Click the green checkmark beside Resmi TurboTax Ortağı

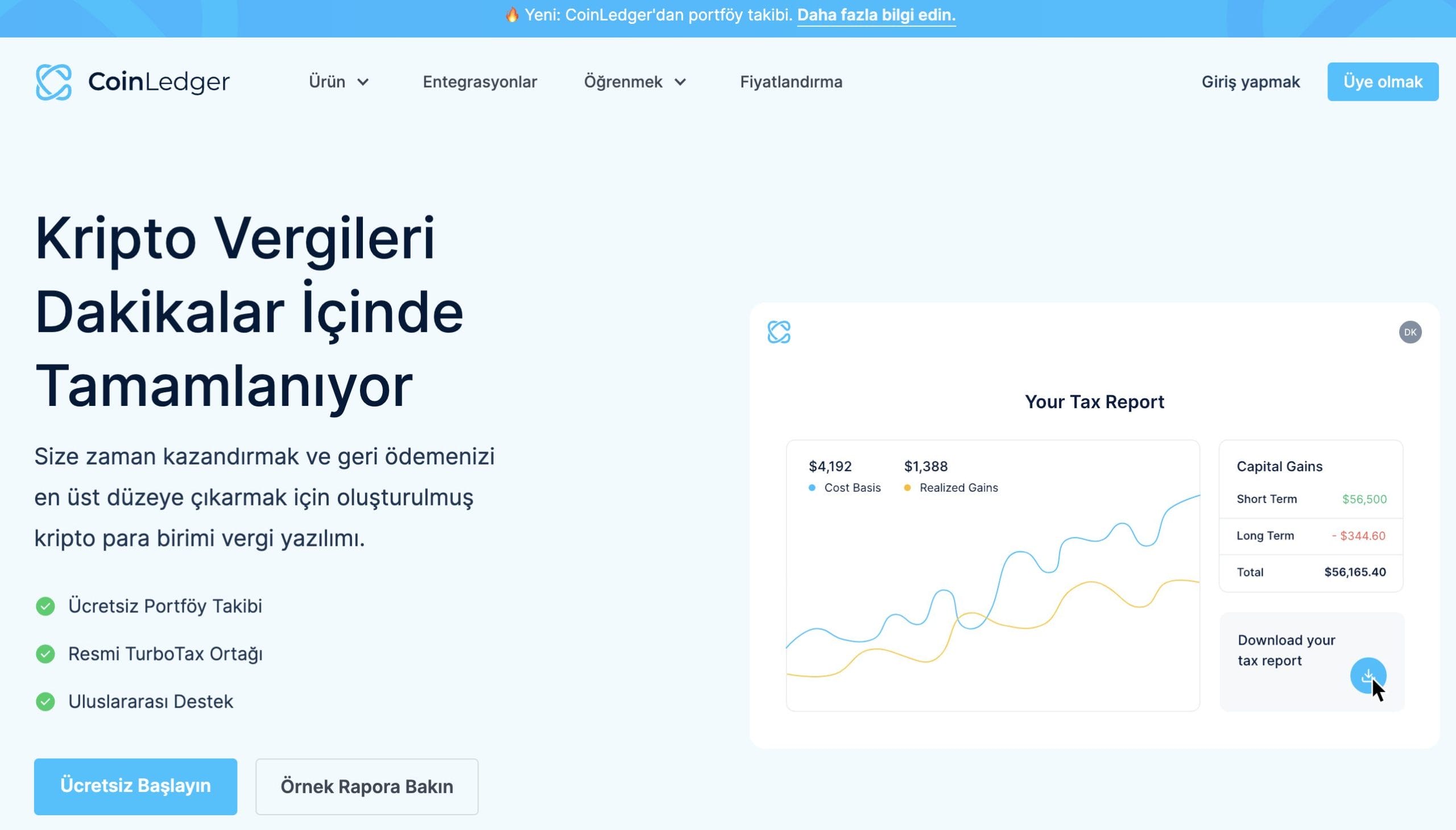(45, 654)
